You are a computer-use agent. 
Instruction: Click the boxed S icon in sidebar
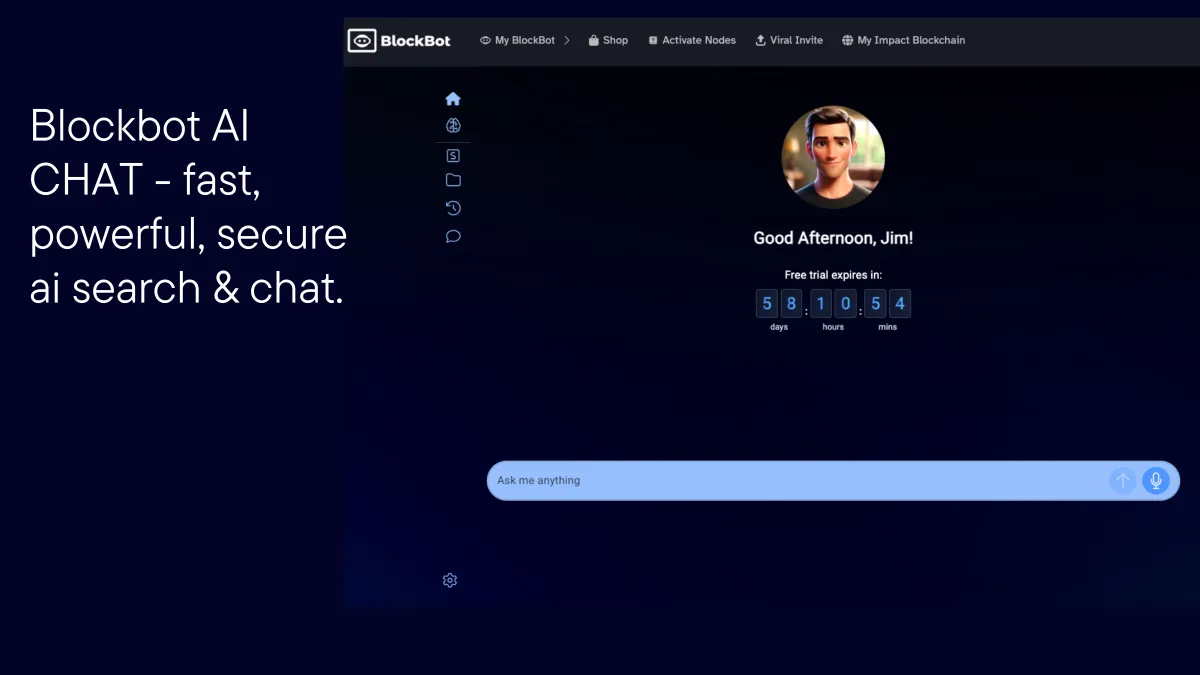click(453, 155)
